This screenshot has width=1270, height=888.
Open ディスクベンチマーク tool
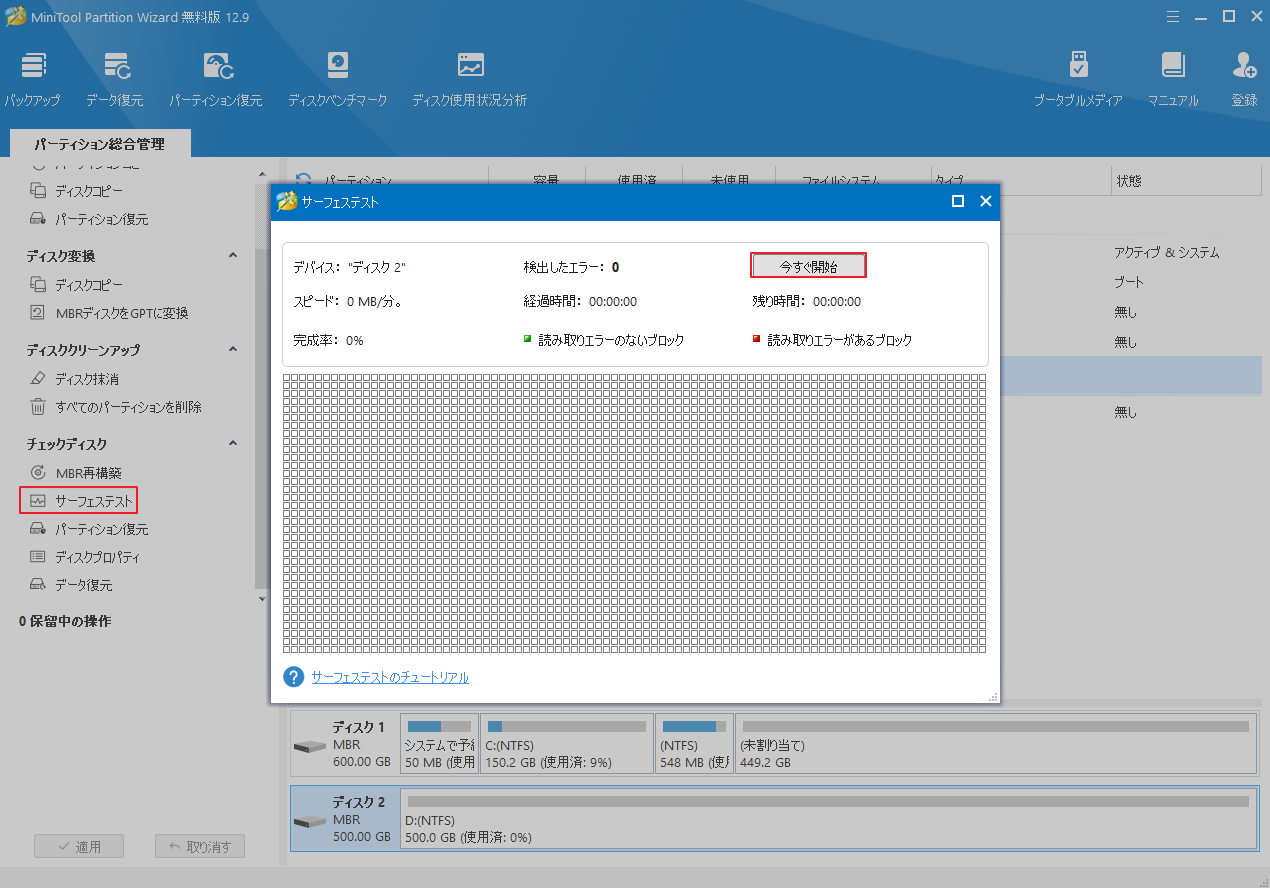pos(337,79)
